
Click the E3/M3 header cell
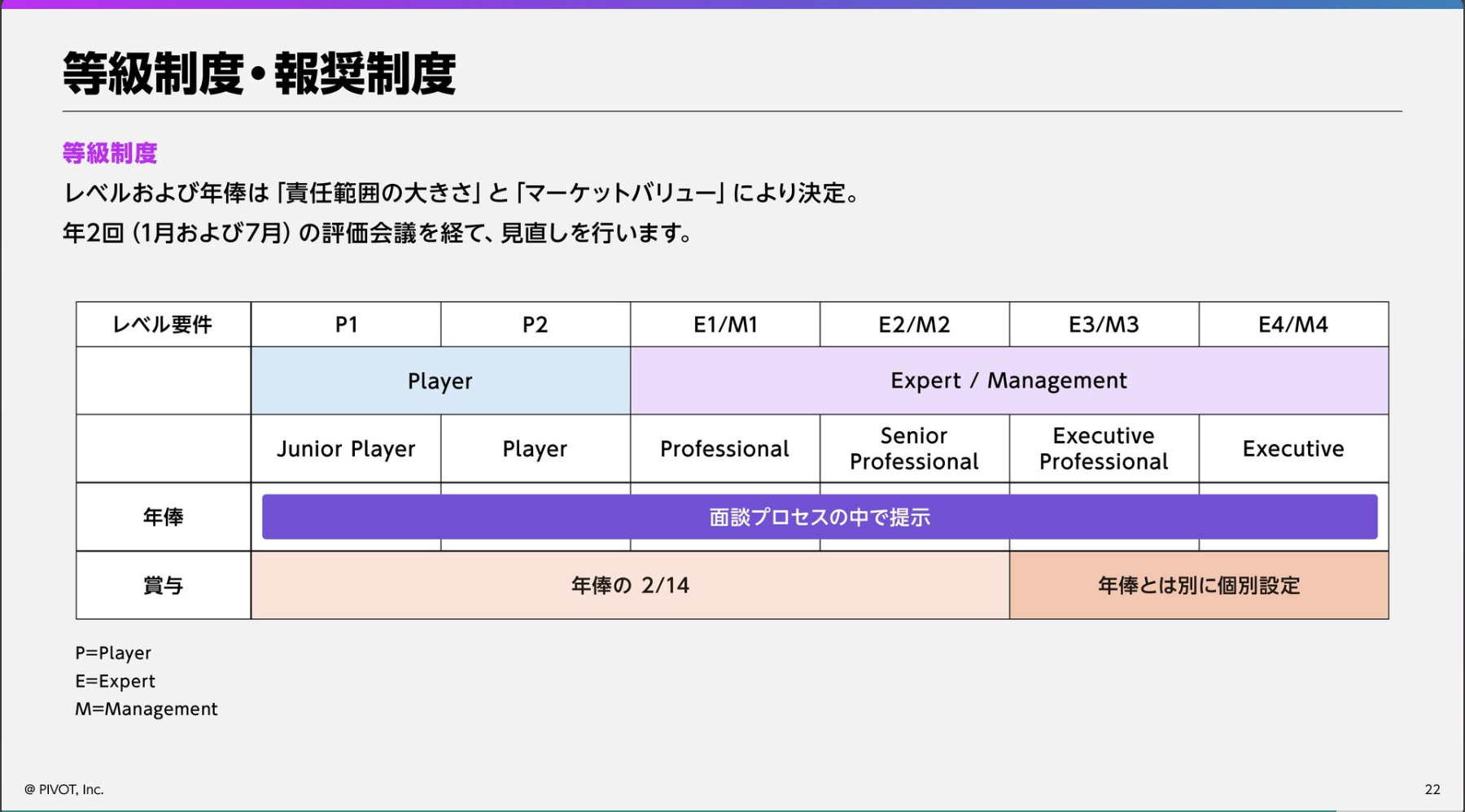[x=1104, y=325]
